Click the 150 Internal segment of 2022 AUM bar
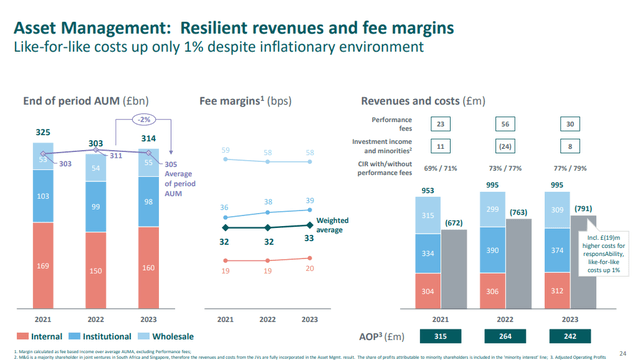The image size is (640, 360). 96,270
